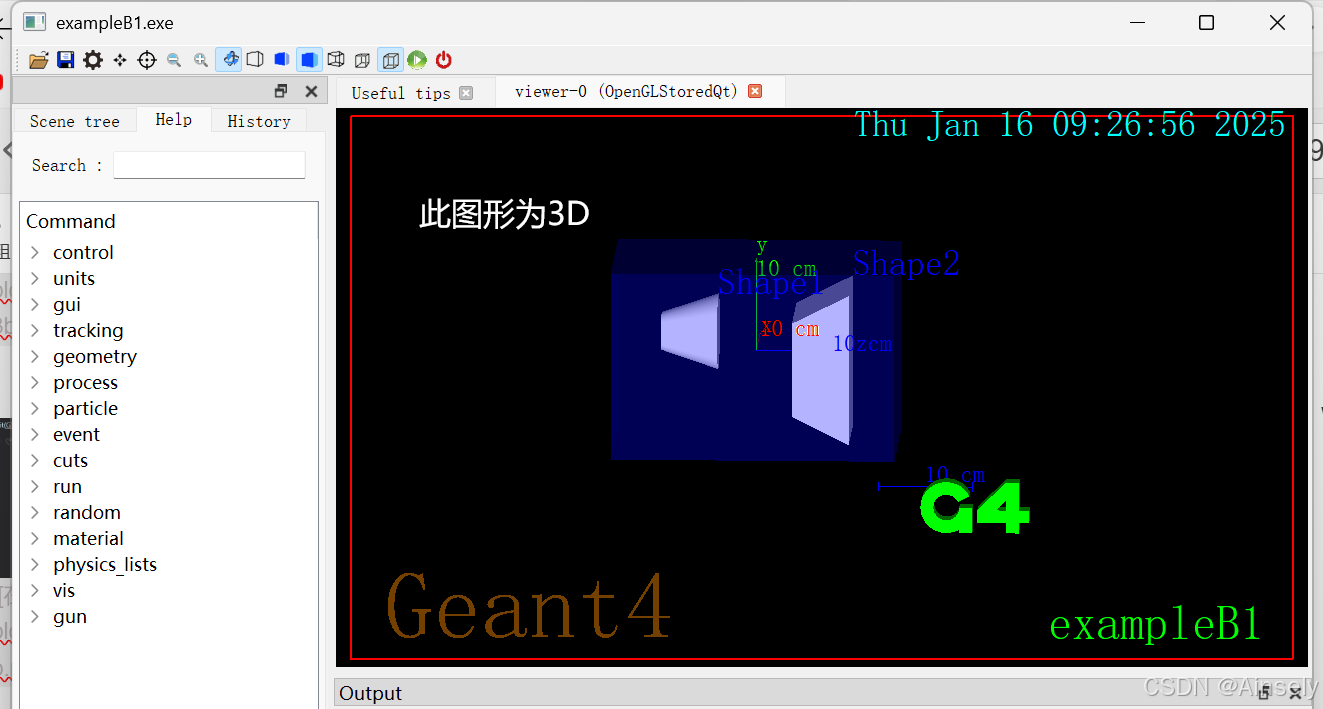Expand the material command node
Image resolution: width=1323 pixels, height=709 pixels.
point(35,538)
